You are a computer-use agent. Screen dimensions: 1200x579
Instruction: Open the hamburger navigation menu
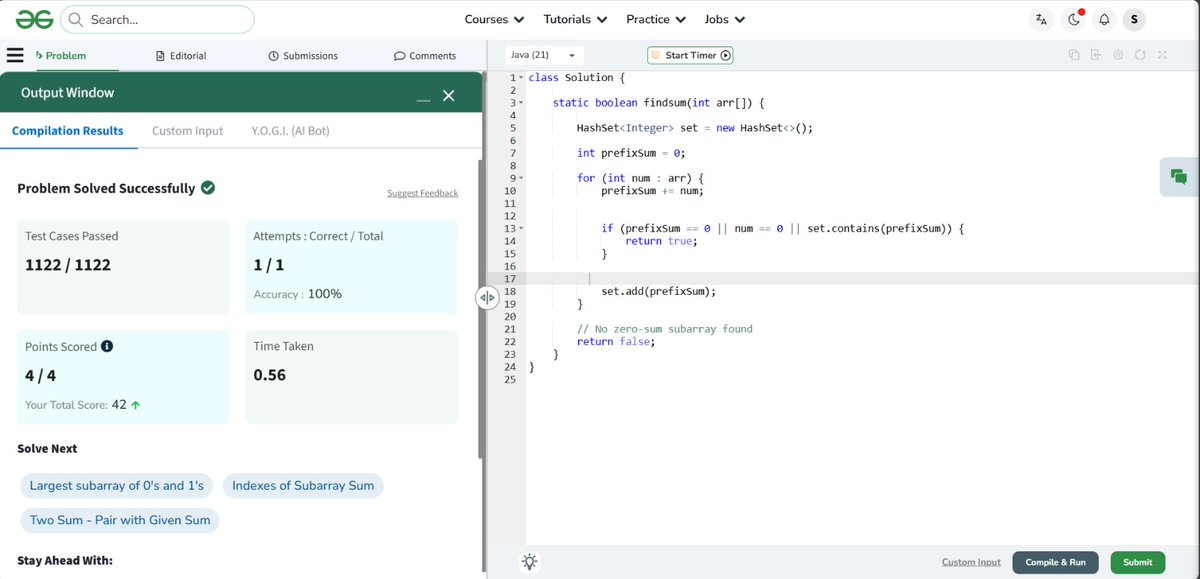(x=16, y=55)
